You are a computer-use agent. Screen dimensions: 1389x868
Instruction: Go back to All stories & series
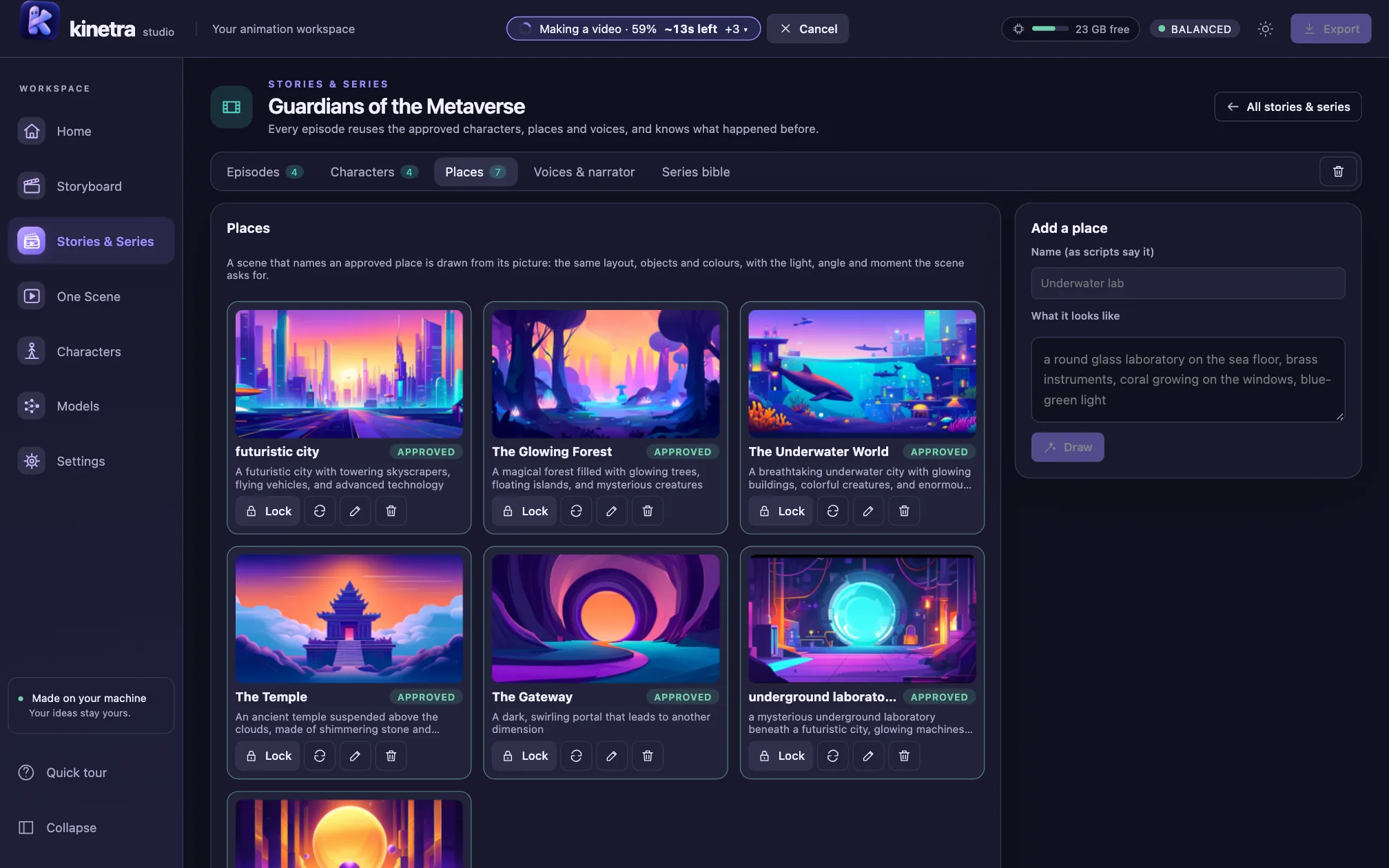click(x=1287, y=107)
